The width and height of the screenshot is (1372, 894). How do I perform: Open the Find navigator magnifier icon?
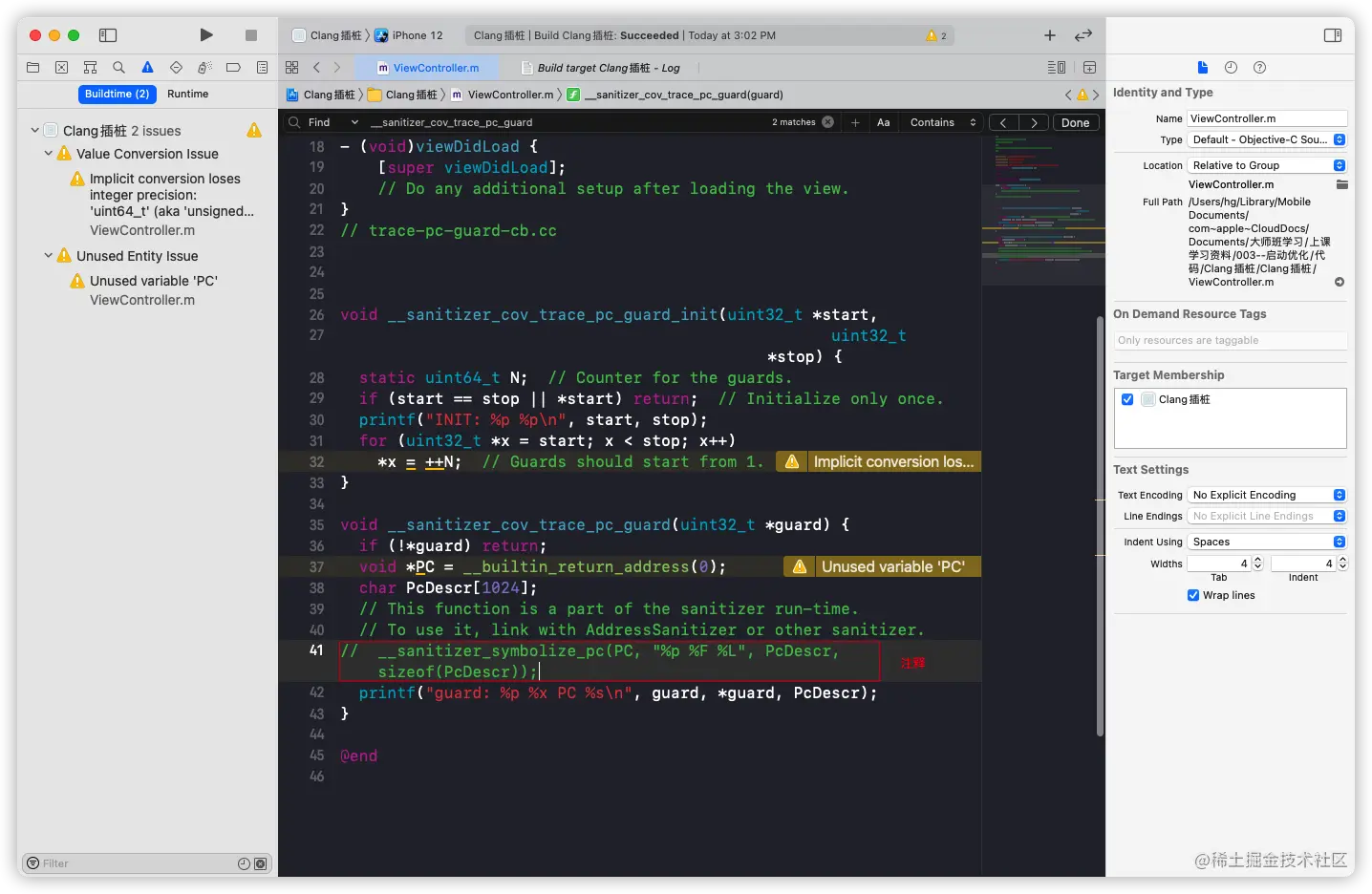tap(118, 68)
